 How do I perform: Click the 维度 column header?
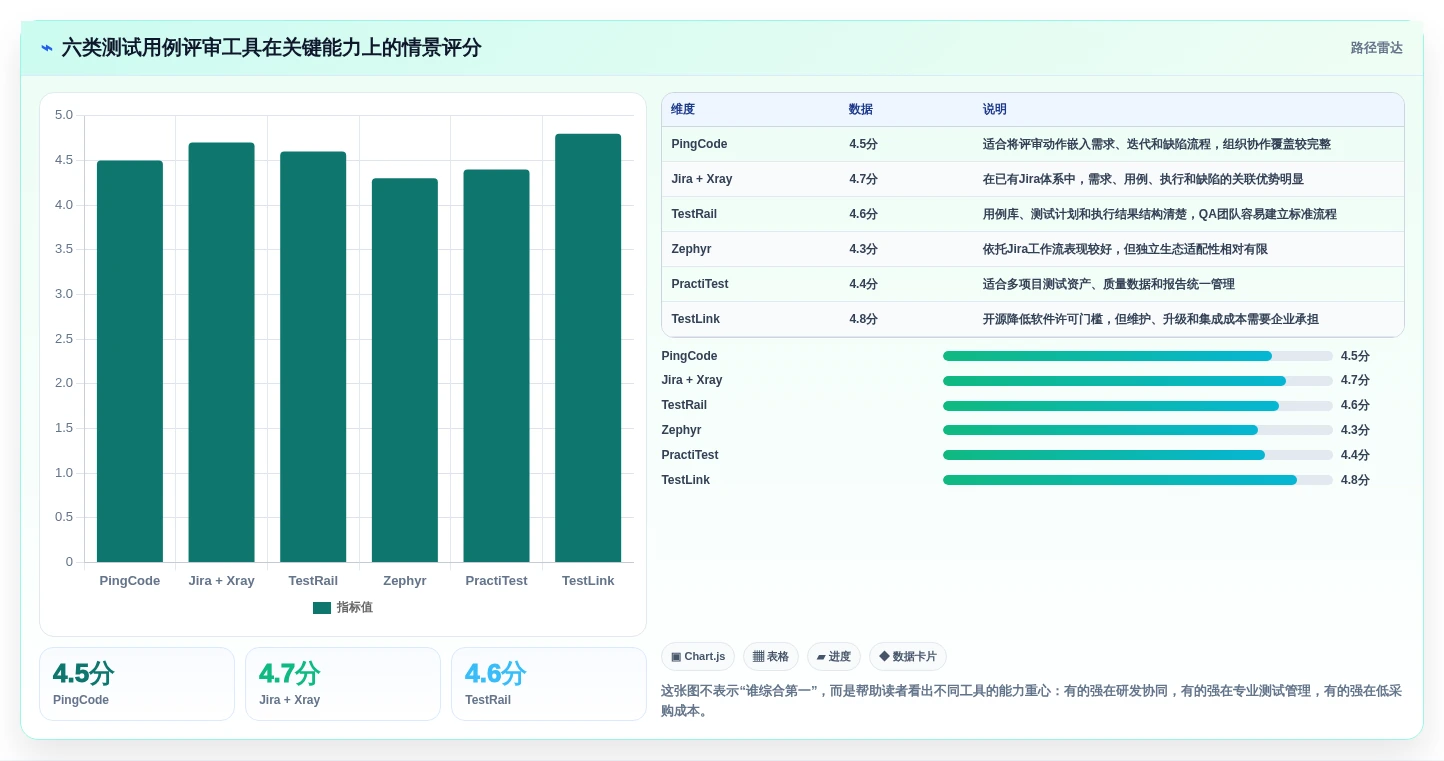tap(683, 109)
